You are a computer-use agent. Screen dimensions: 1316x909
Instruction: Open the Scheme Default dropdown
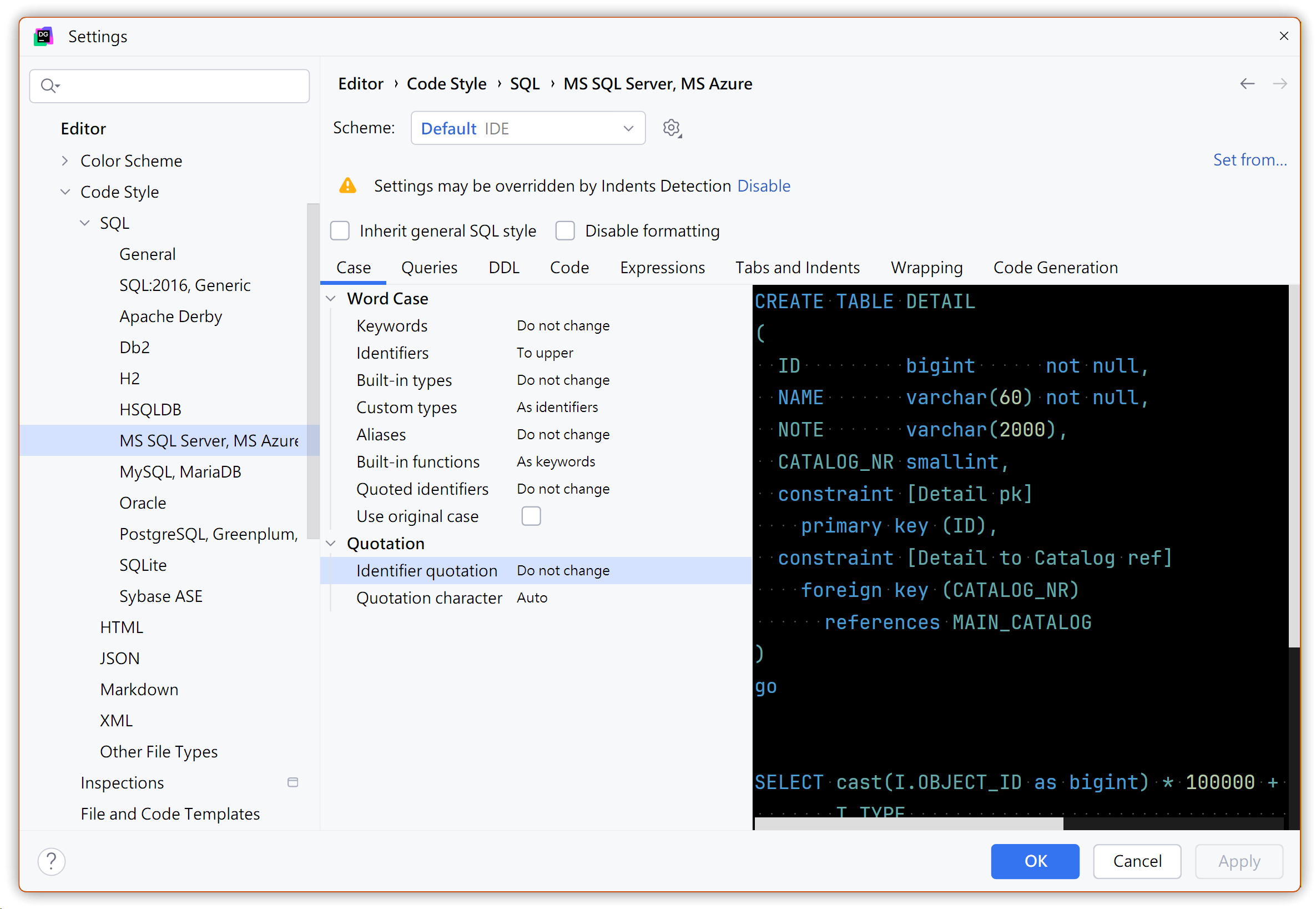[527, 129]
